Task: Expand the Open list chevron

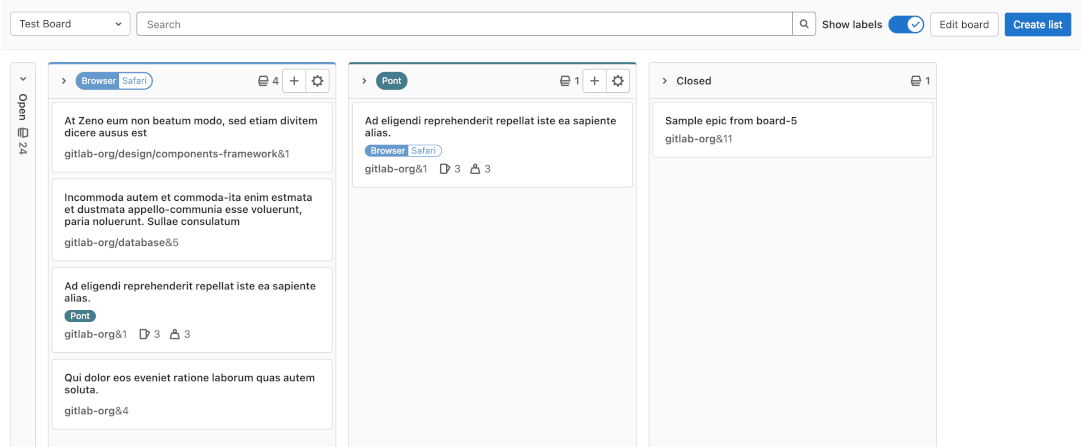Action: click(22, 78)
